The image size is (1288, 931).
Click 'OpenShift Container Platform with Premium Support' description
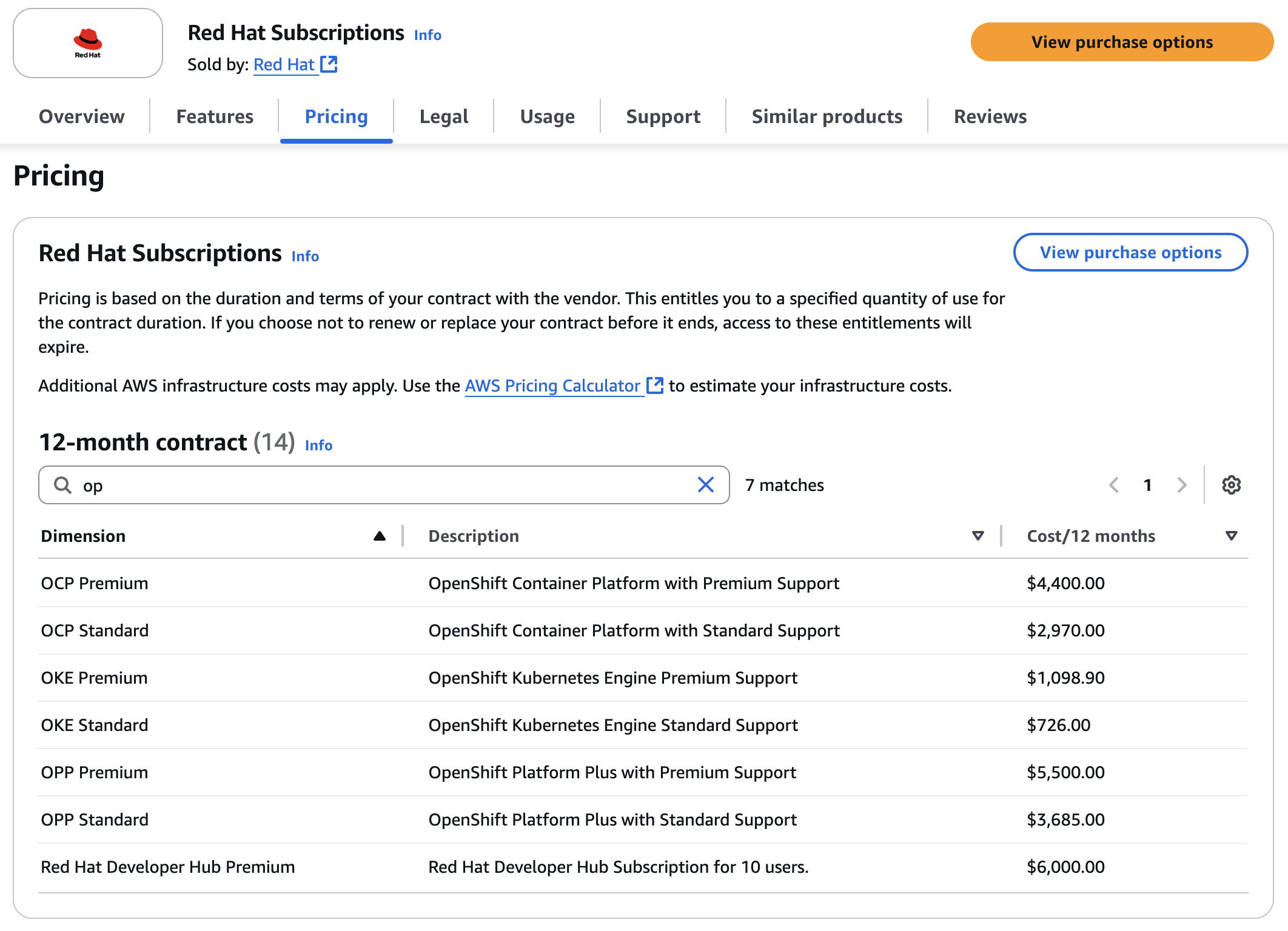pyautogui.click(x=634, y=583)
